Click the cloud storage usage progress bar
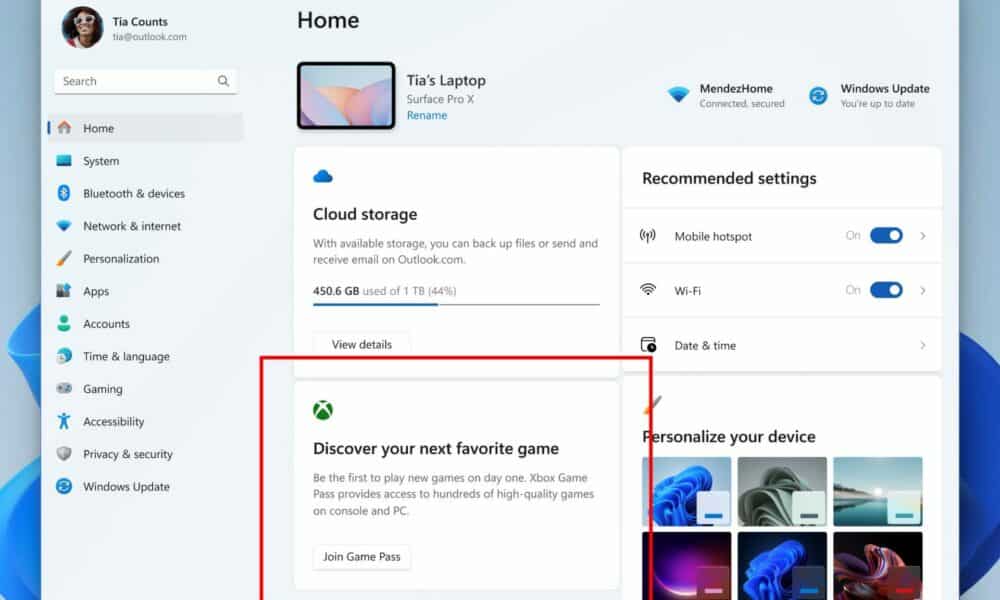 point(456,305)
